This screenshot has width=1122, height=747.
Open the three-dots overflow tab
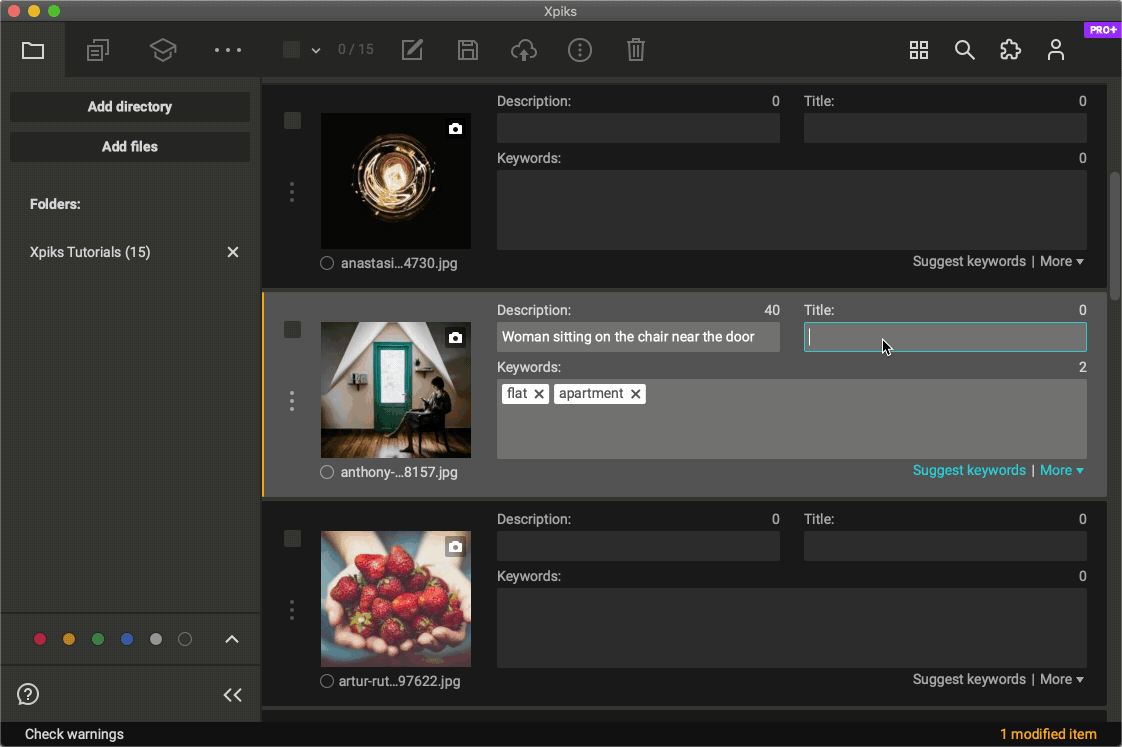tap(228, 50)
